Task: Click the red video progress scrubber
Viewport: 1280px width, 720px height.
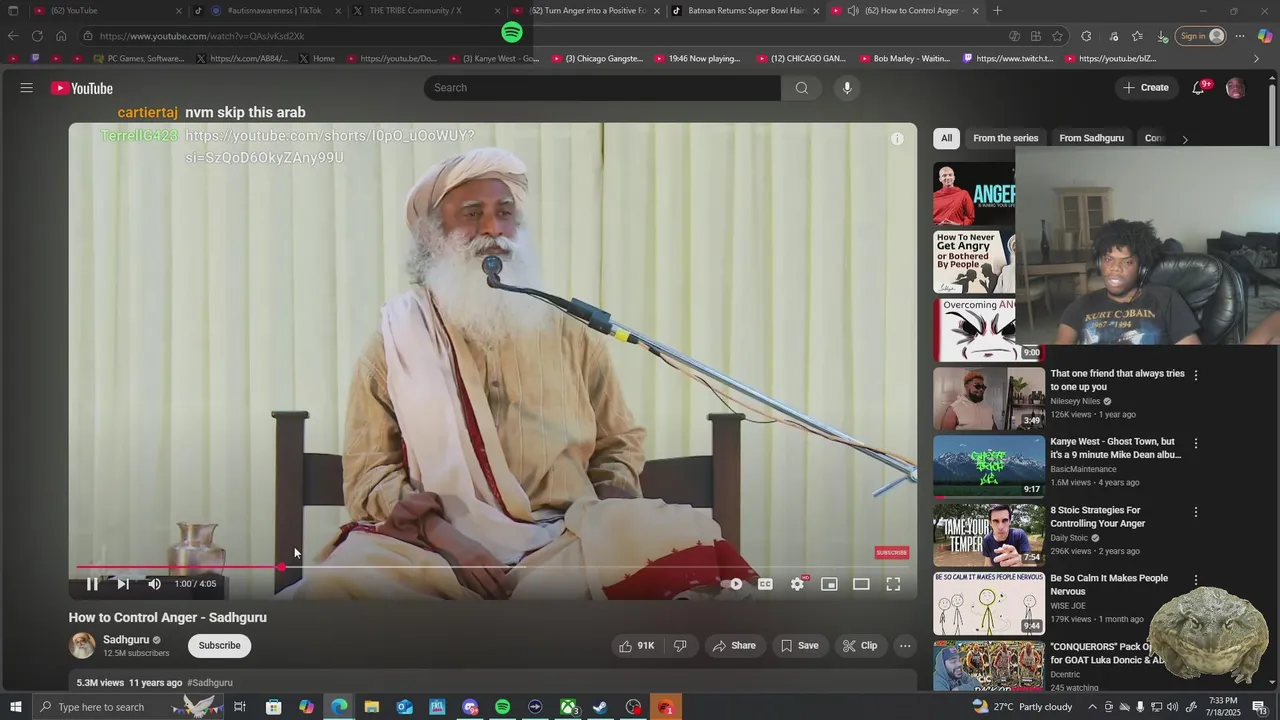Action: tap(282, 567)
